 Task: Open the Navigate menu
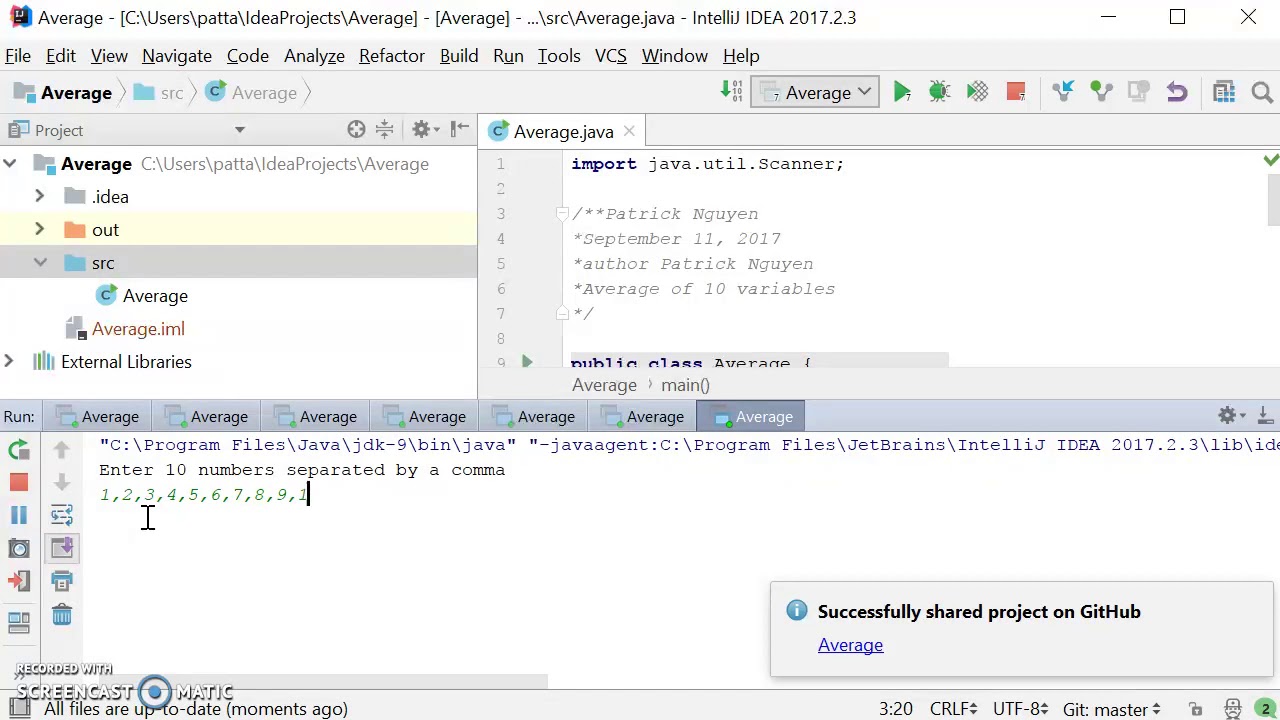pyautogui.click(x=177, y=56)
